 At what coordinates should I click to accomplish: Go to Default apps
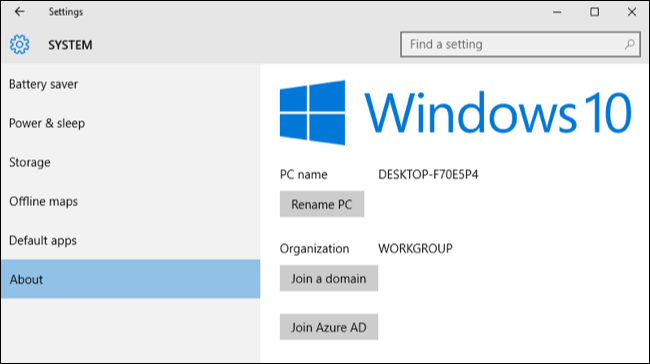[130, 240]
